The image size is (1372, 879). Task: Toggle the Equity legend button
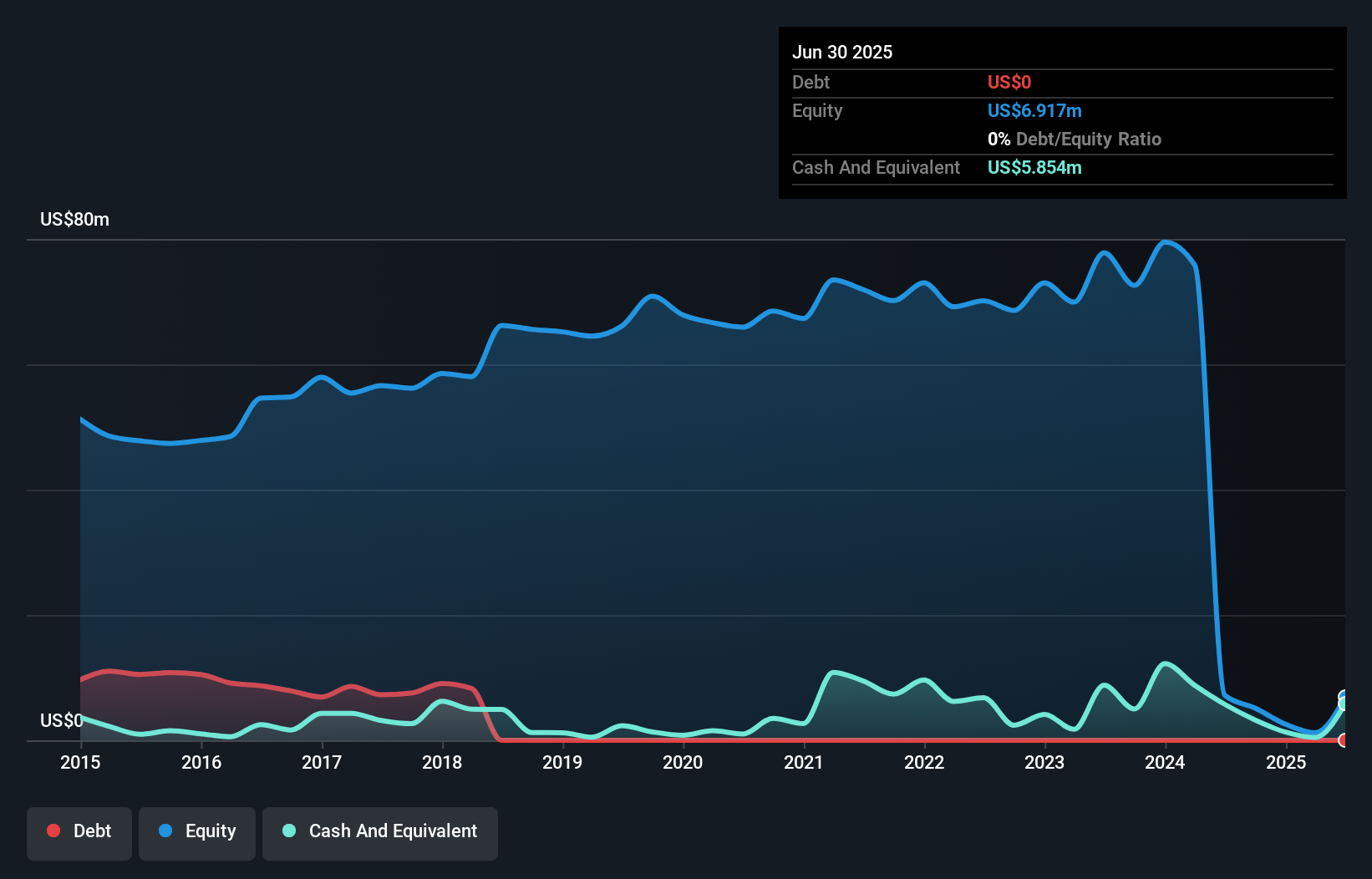[197, 833]
